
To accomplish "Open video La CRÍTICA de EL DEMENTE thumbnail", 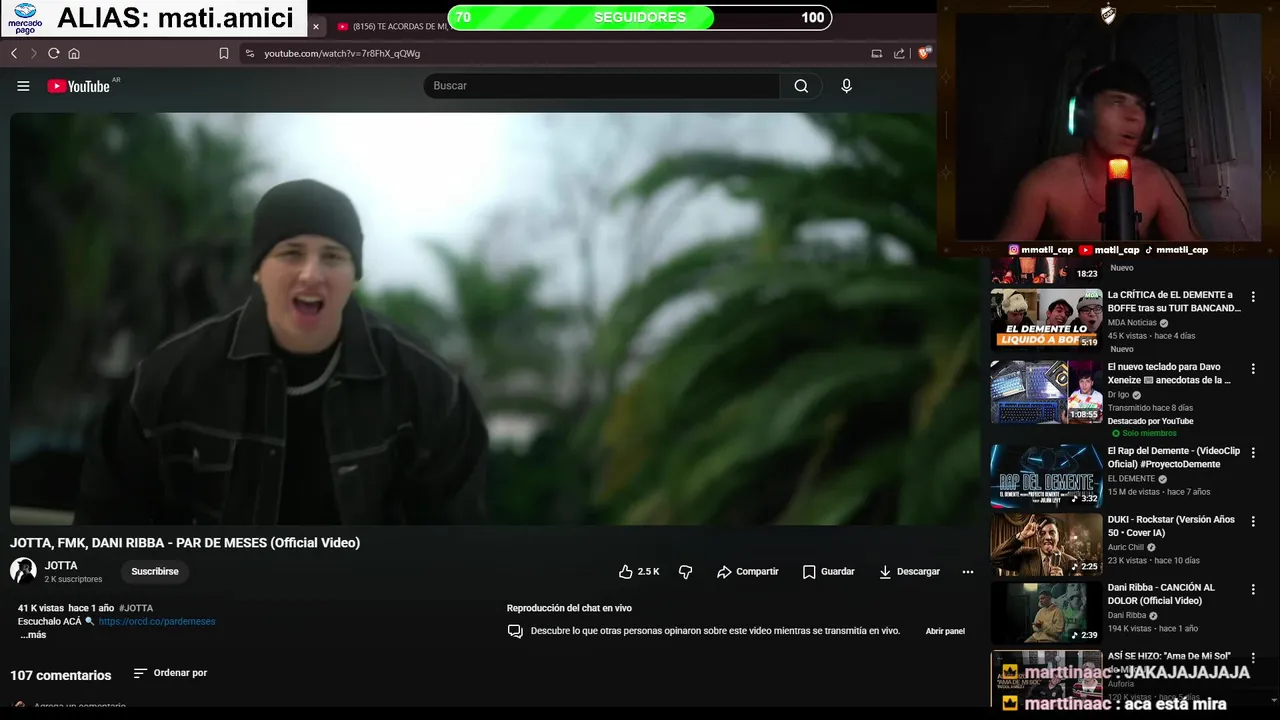I will (1046, 319).
